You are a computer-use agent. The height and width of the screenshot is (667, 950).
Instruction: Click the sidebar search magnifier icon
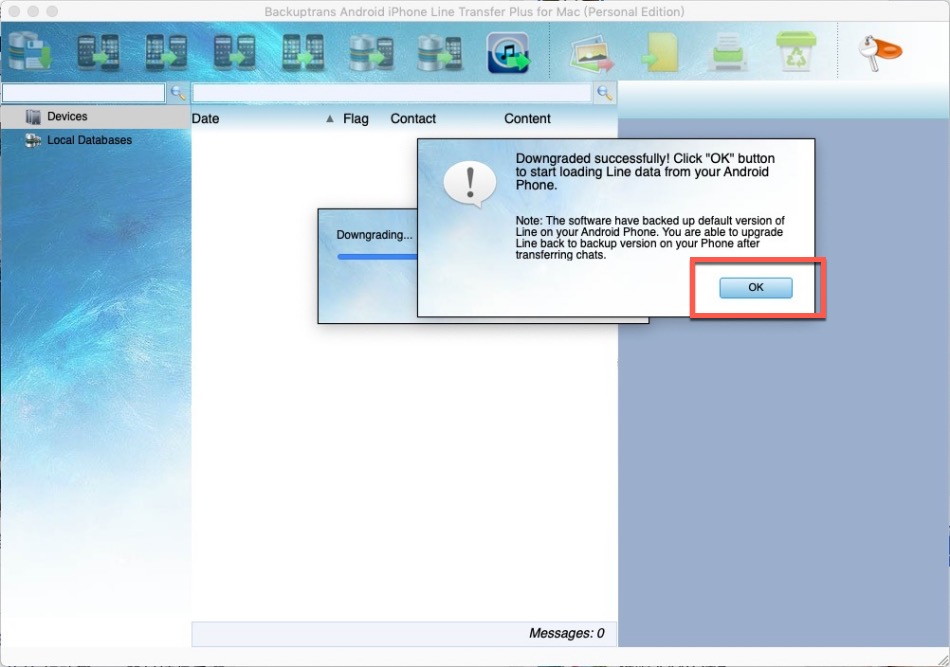[178, 93]
